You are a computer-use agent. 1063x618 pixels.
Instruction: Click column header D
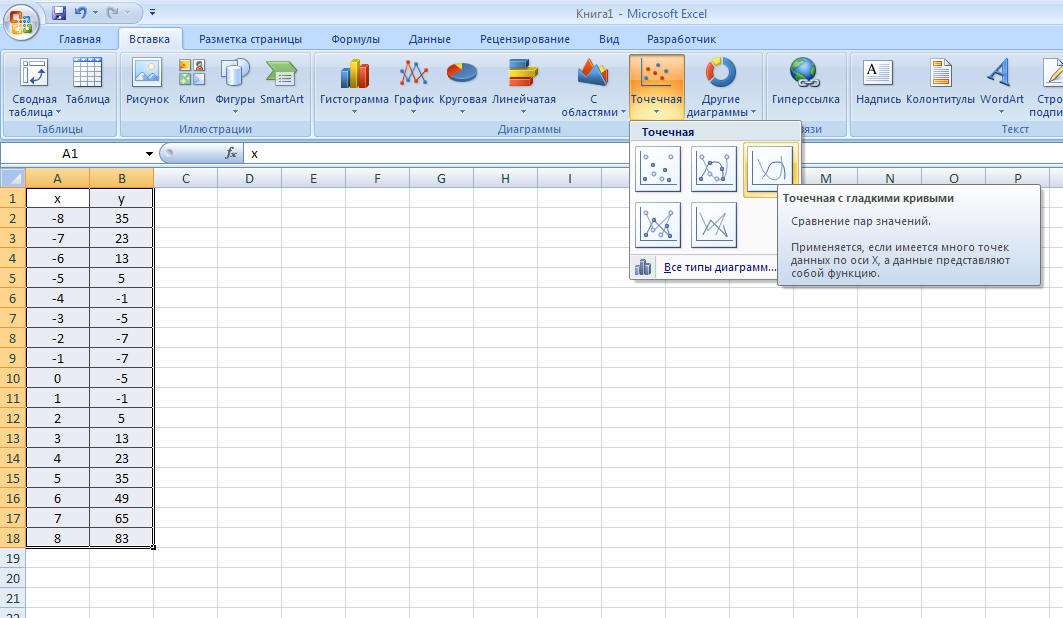(249, 178)
